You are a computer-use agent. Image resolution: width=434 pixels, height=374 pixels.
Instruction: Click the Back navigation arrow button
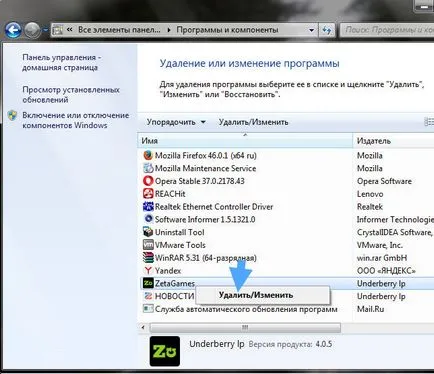point(13,30)
